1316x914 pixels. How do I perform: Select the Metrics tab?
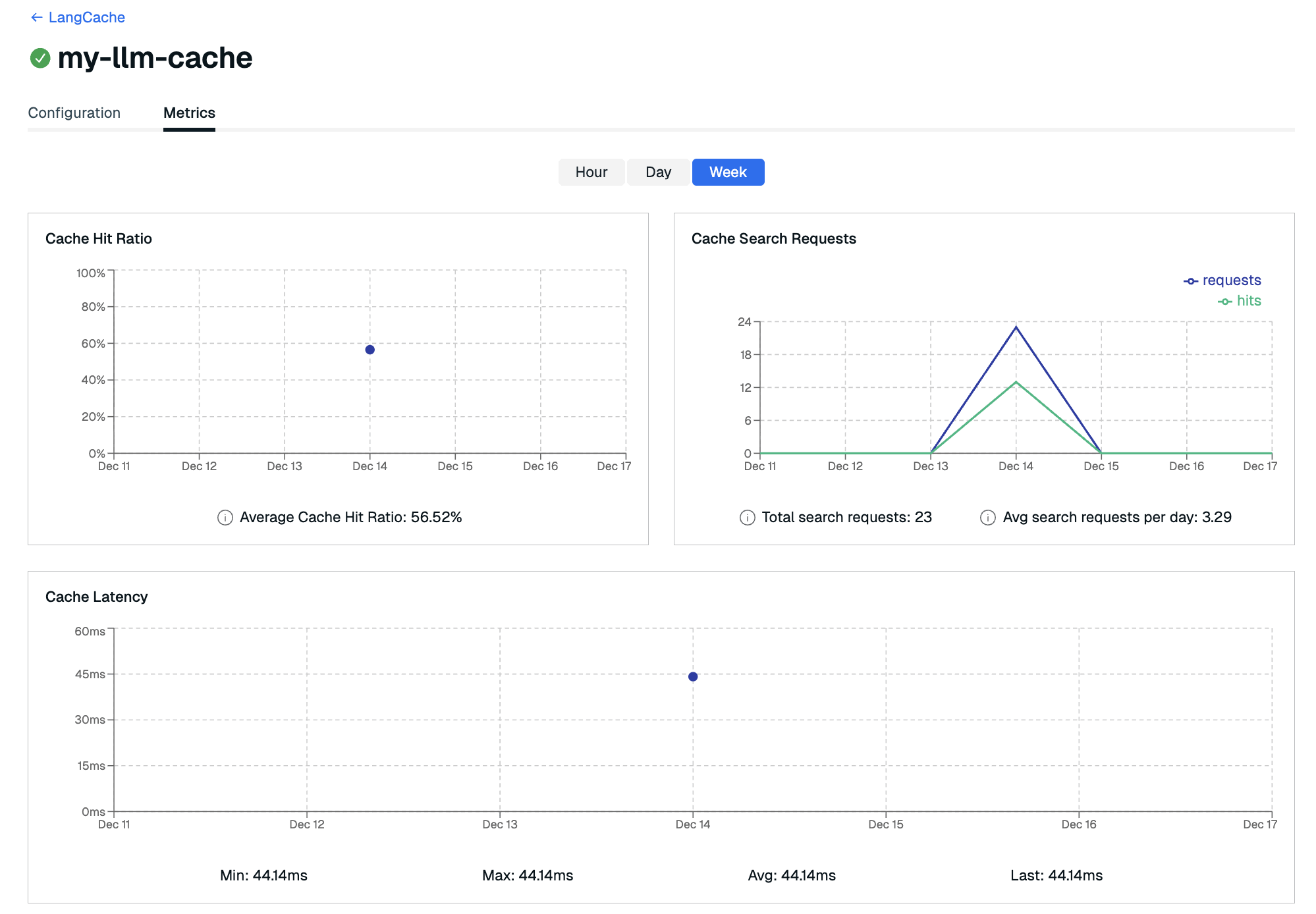pos(189,113)
